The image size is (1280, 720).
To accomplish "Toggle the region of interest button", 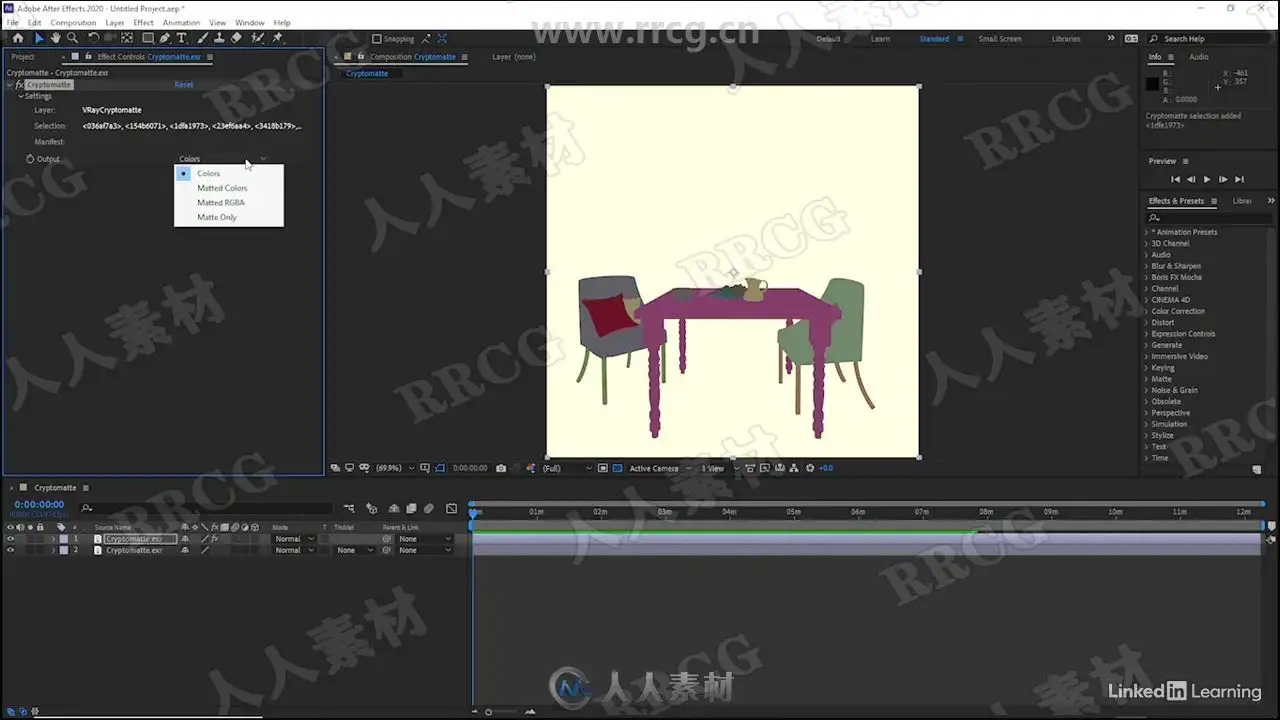I will [x=602, y=468].
